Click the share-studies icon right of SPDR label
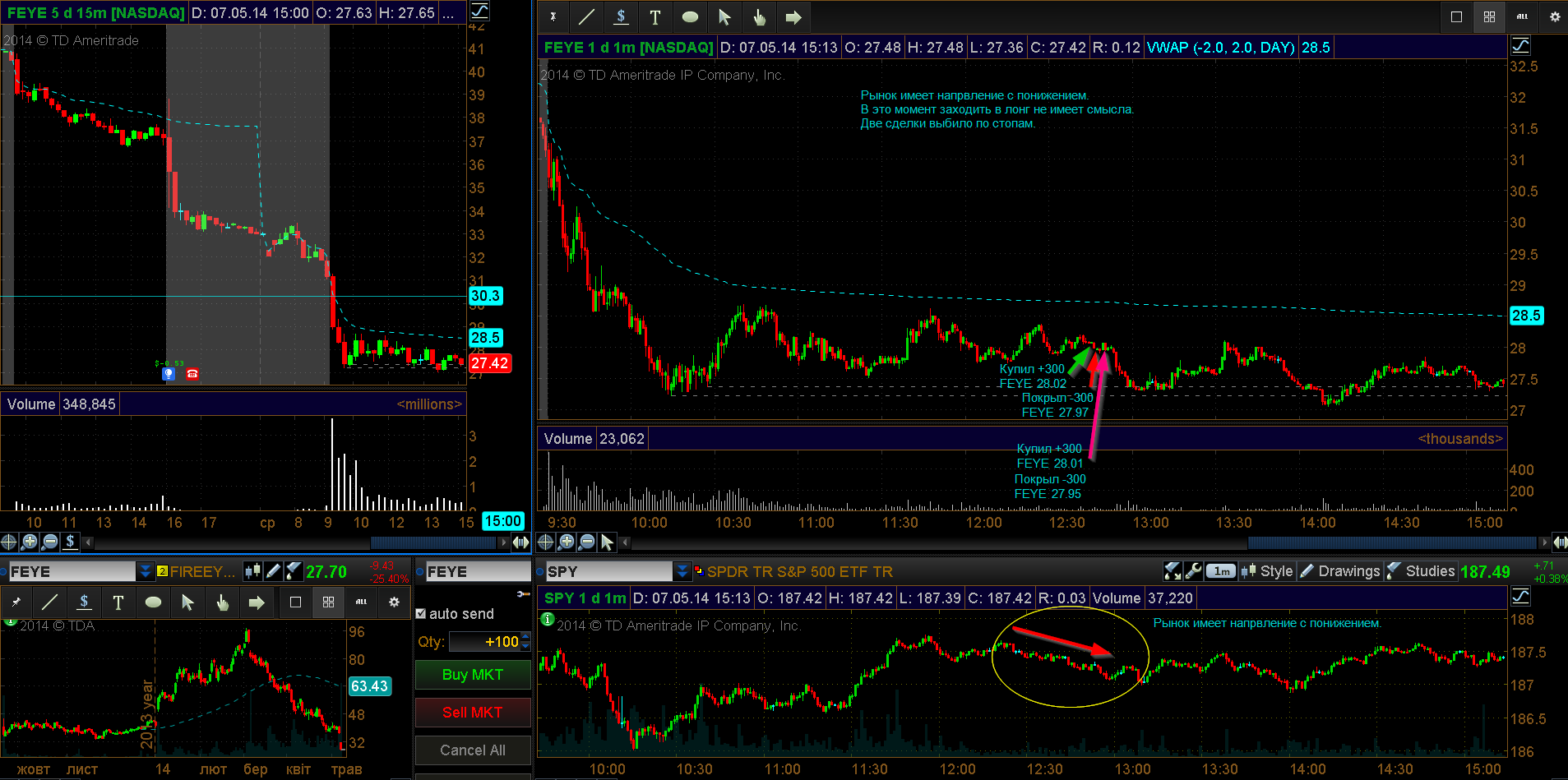 tap(1173, 570)
